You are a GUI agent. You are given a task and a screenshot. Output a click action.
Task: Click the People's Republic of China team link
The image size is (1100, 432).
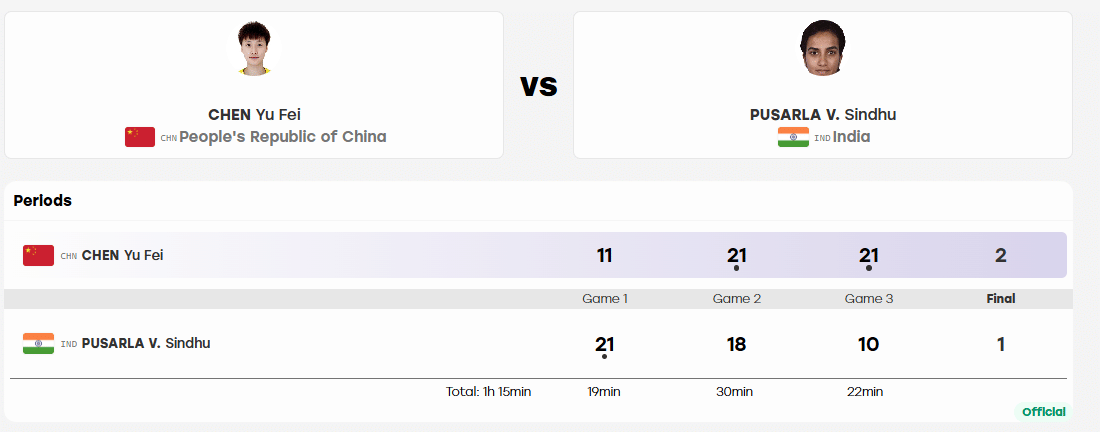click(x=283, y=137)
